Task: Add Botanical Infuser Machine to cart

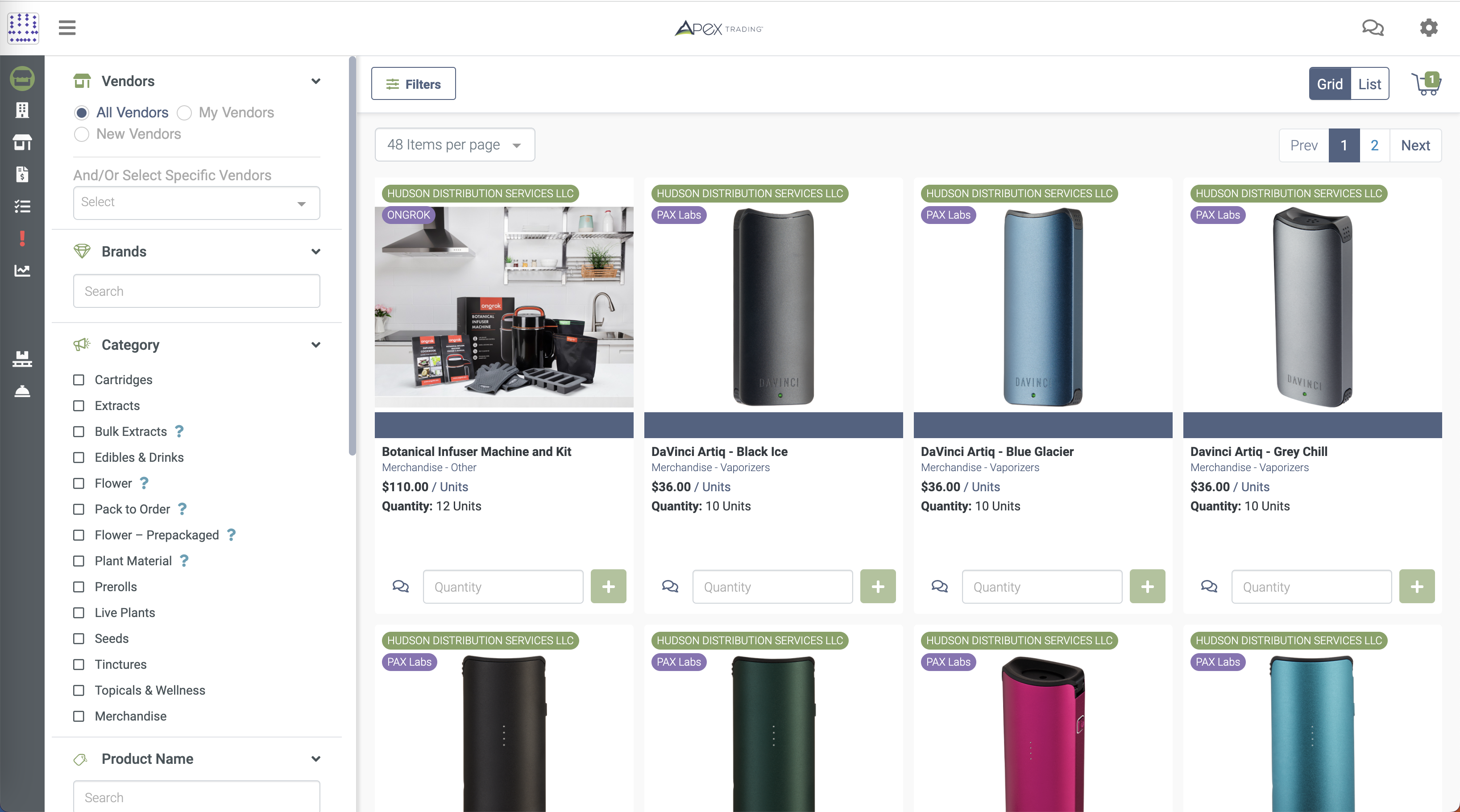Action: (608, 586)
